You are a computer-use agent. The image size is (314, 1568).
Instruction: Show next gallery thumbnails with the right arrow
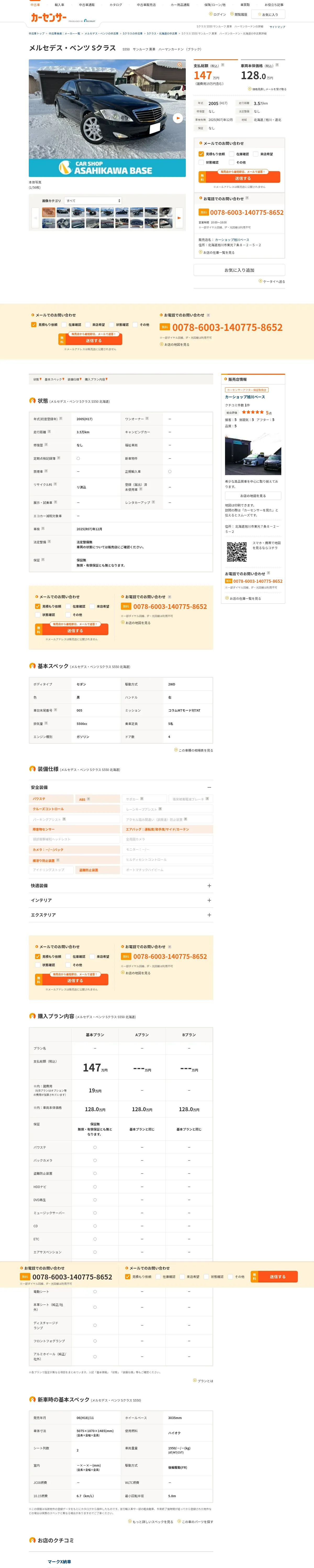click(179, 217)
